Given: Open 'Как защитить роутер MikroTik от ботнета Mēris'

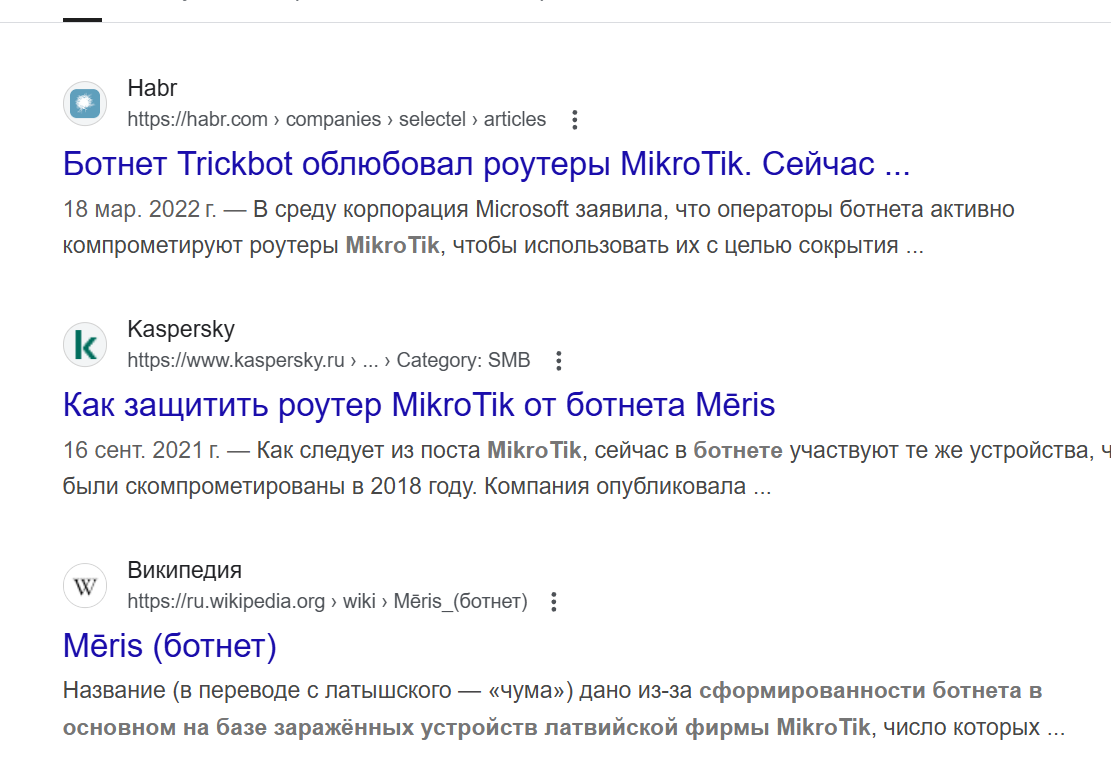Looking at the screenshot, I should pos(419,405).
